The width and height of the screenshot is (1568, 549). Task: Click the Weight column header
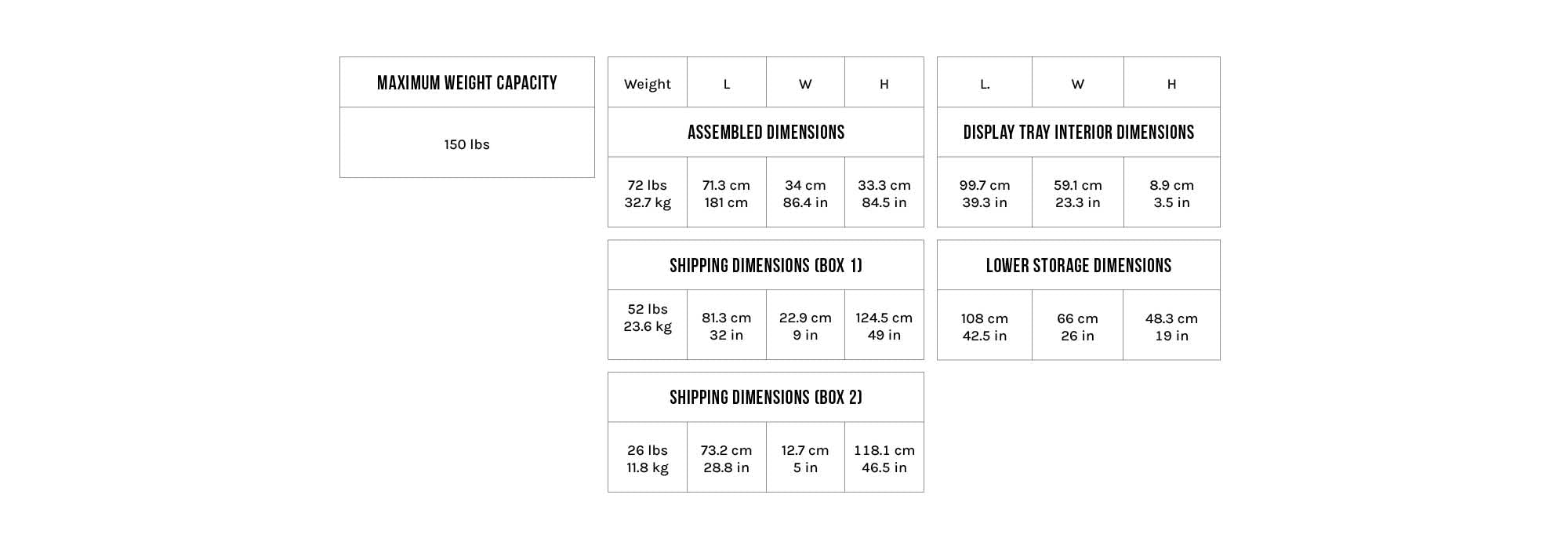[648, 84]
